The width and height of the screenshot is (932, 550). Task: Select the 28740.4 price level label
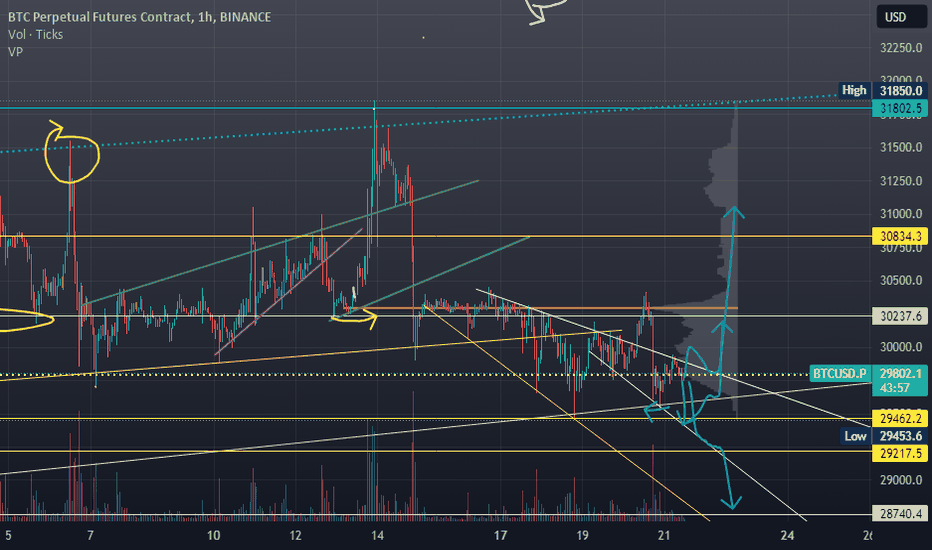point(900,514)
